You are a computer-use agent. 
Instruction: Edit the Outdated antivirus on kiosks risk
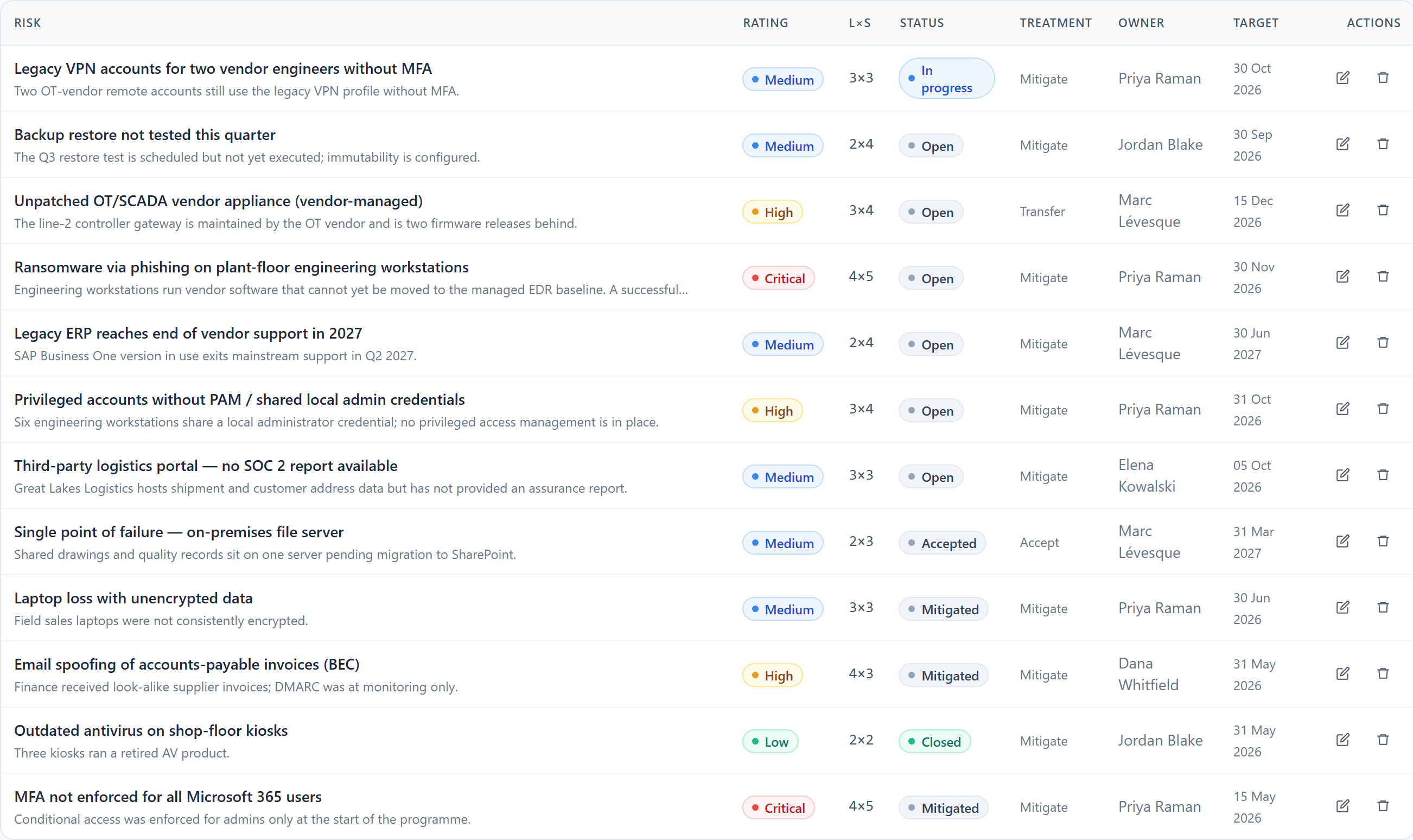coord(1342,740)
